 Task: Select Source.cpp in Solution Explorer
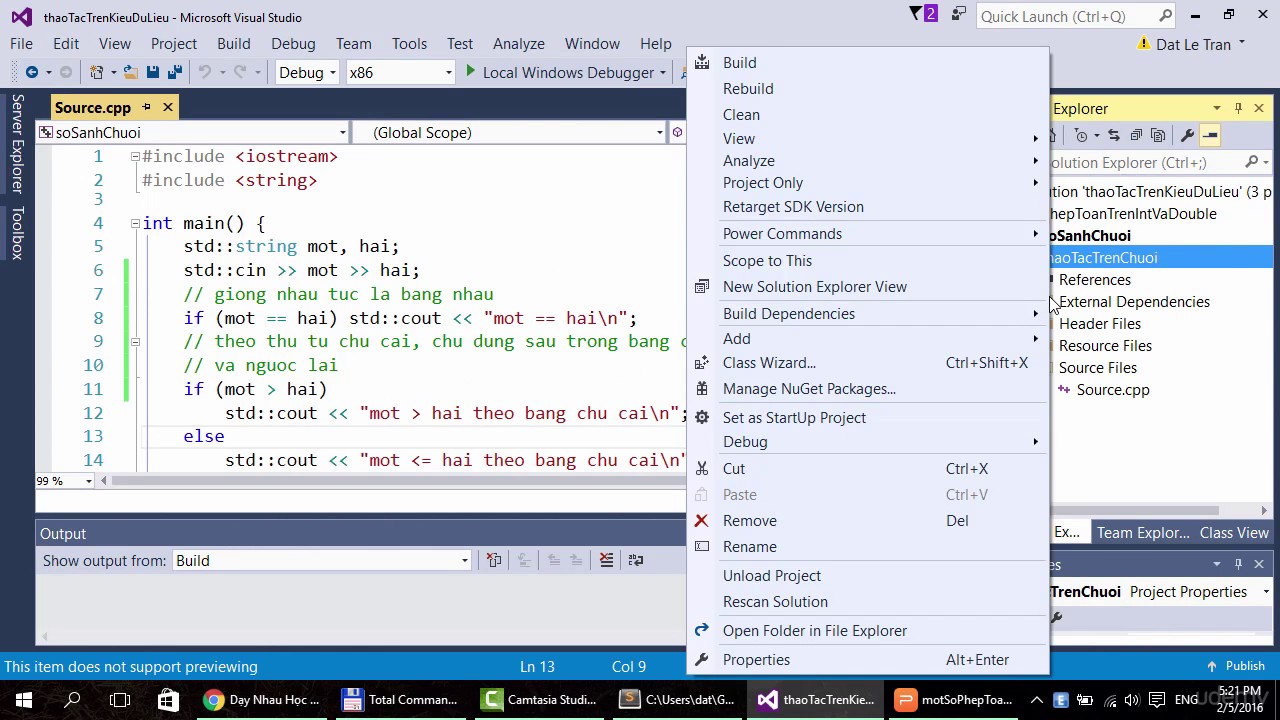[x=1112, y=390]
